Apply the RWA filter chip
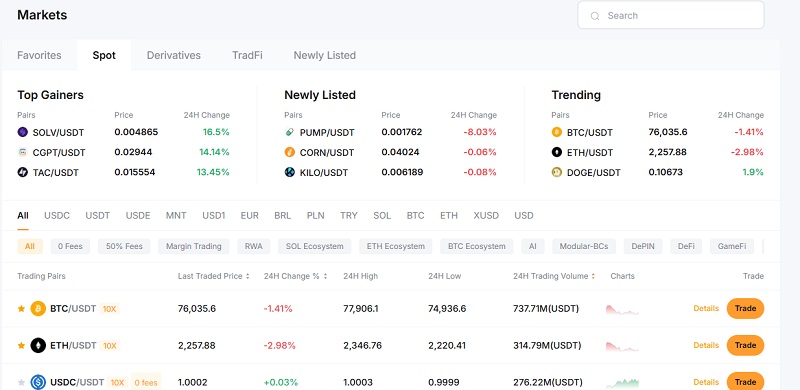Viewport: 800px width, 390px height. pos(254,246)
